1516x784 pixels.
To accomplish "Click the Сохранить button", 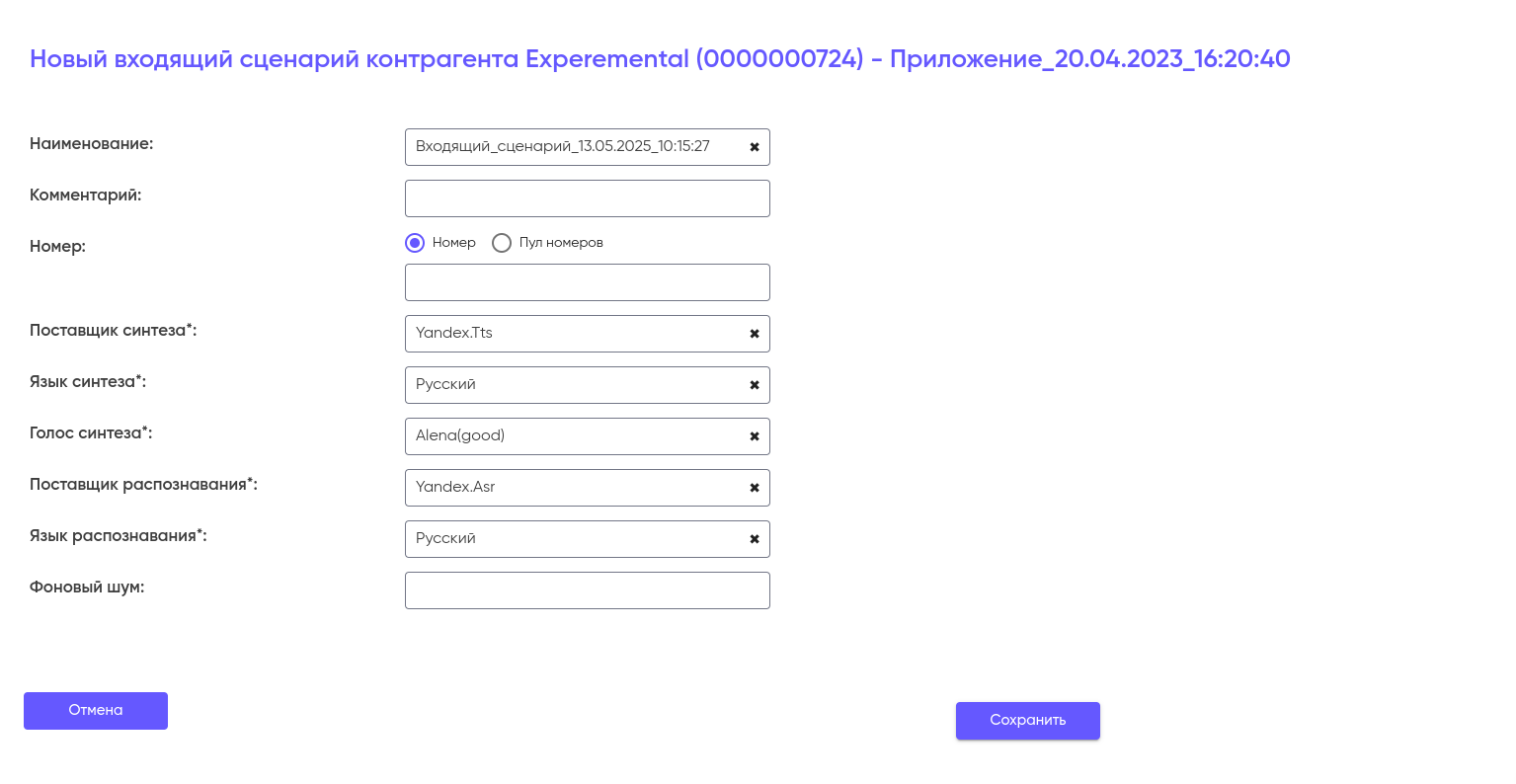I will coord(1027,721).
